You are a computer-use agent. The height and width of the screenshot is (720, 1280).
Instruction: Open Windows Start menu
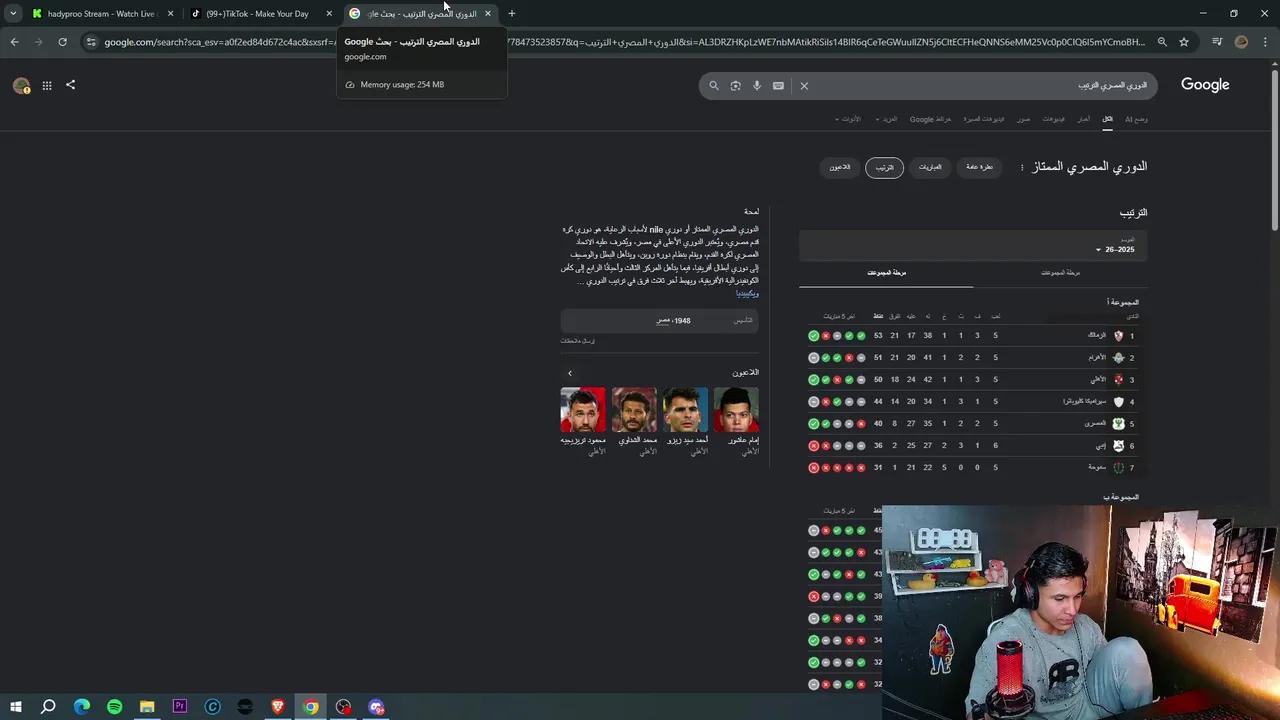coord(15,707)
